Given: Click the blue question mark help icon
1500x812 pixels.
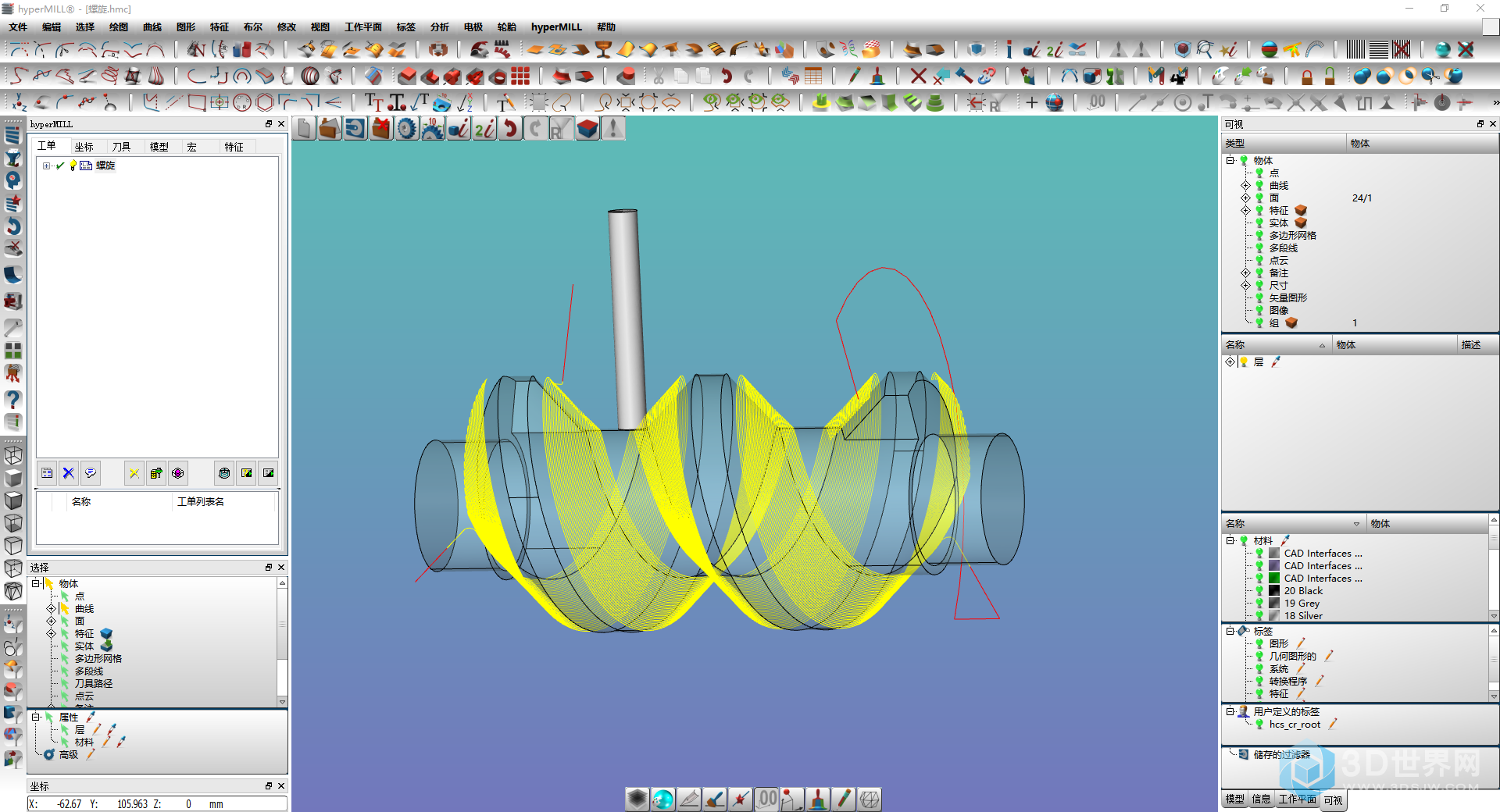Looking at the screenshot, I should click(x=13, y=400).
